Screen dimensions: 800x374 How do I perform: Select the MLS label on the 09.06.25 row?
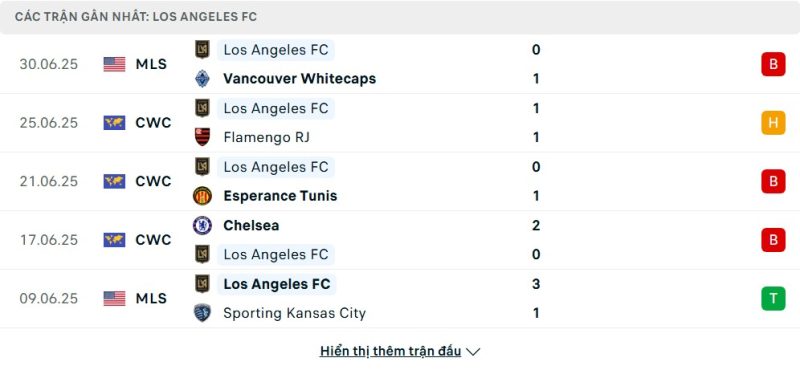151,298
